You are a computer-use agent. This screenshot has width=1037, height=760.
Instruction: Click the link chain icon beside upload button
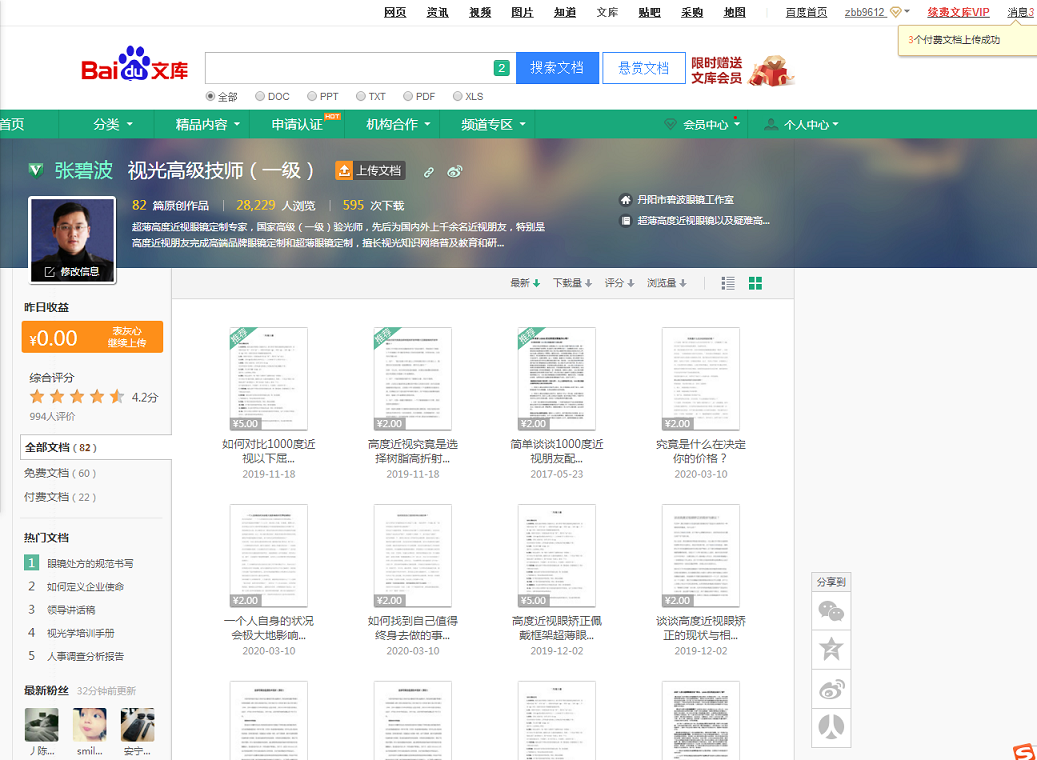coord(429,172)
